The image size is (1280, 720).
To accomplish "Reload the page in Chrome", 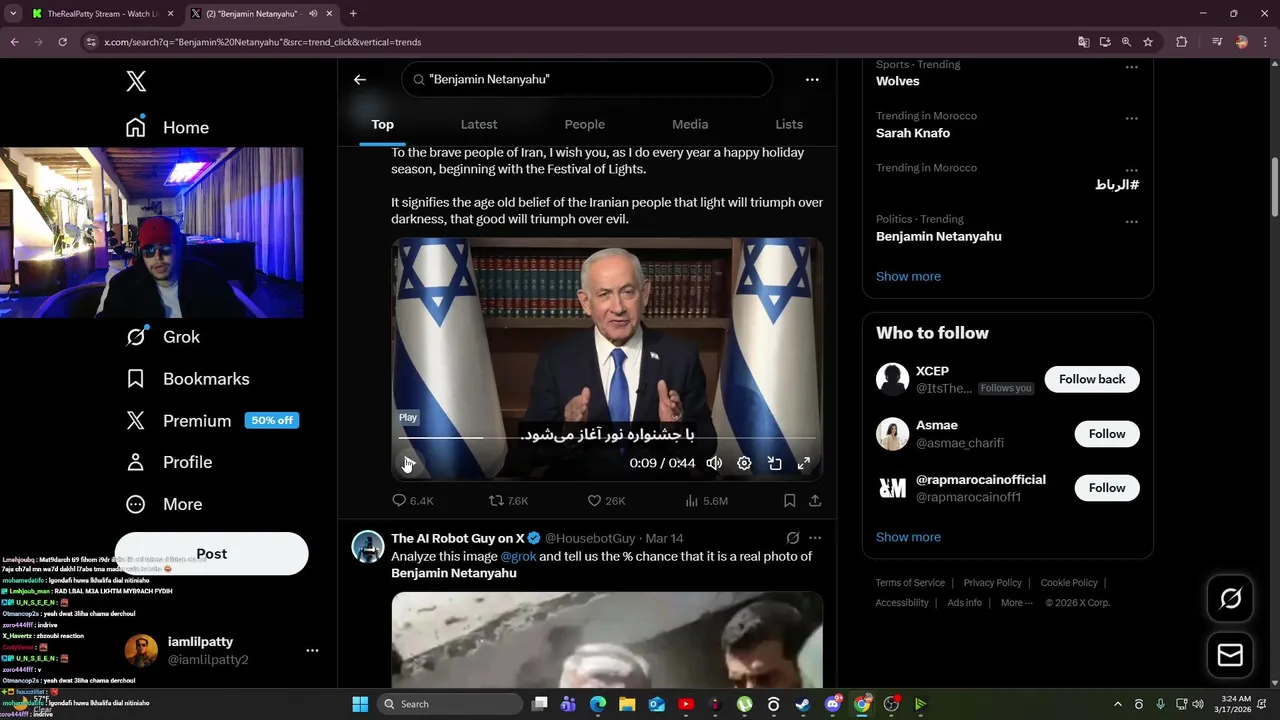I will pyautogui.click(x=62, y=42).
